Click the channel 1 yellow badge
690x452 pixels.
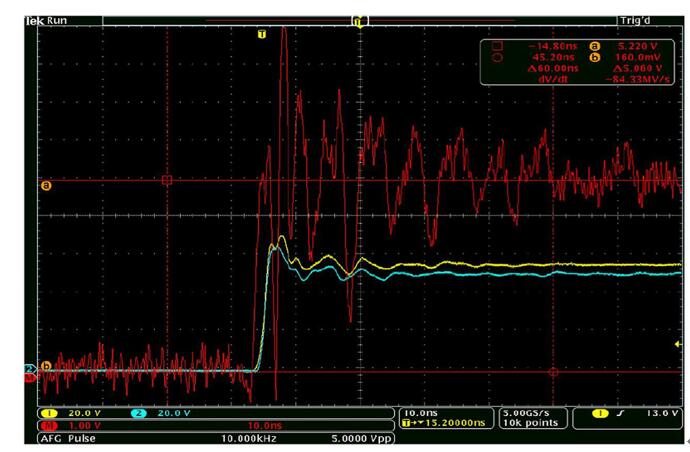tap(46, 413)
